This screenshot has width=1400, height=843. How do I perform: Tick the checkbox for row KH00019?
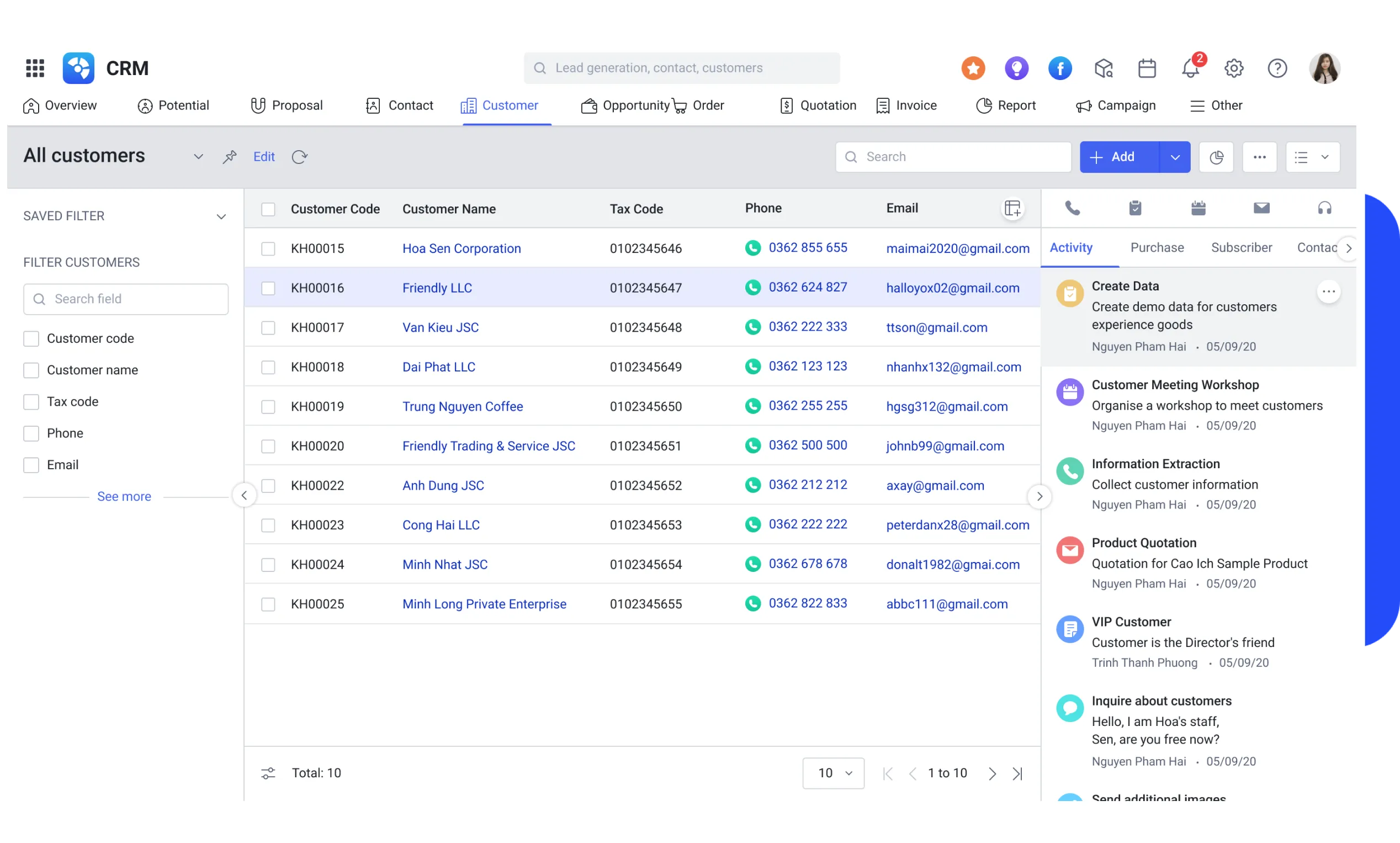tap(268, 406)
